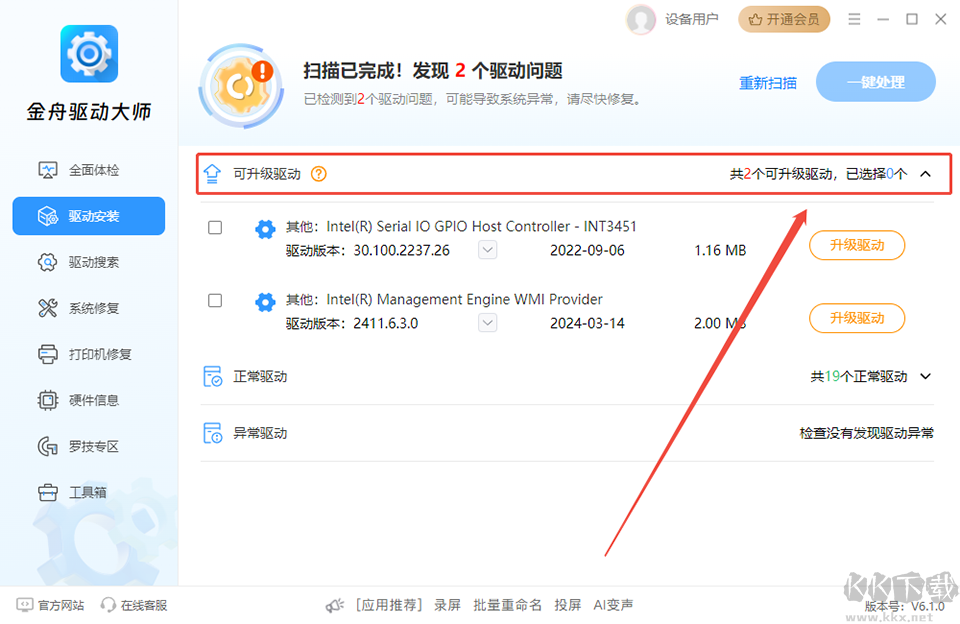Expand the 正常驱动 section chevron
This screenshot has width=960, height=624.
pos(926,376)
